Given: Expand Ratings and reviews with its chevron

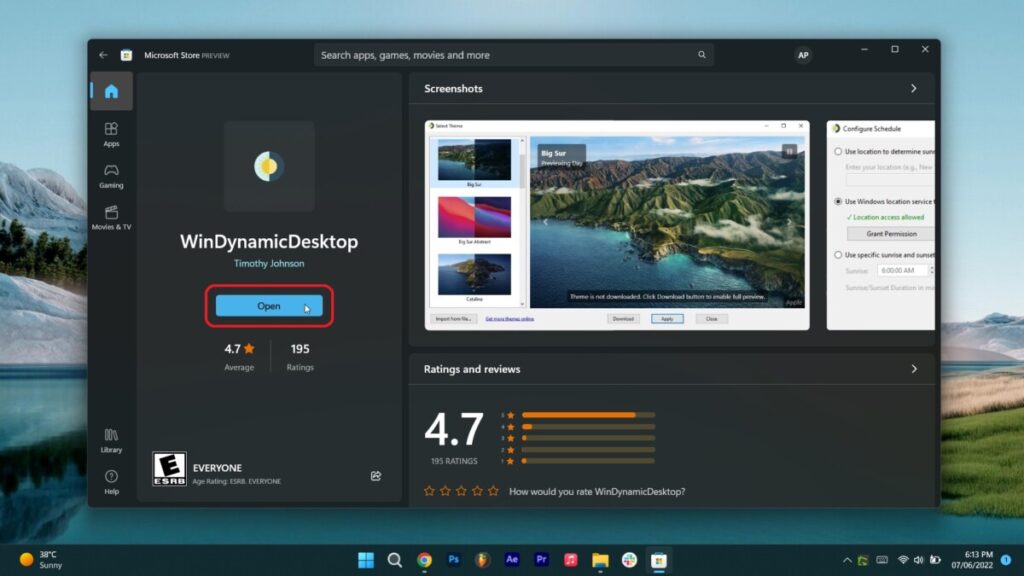Looking at the screenshot, I should (x=914, y=369).
